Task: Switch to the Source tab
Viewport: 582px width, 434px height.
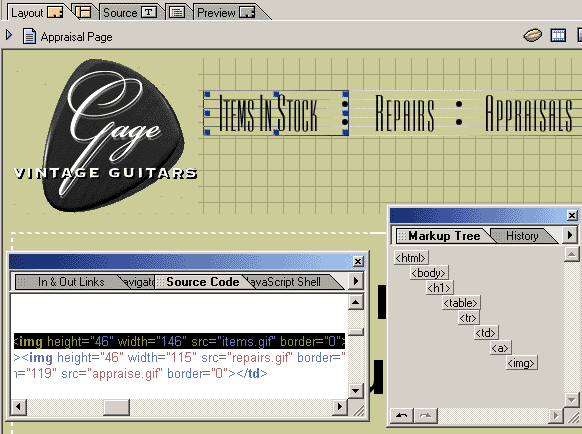Action: tap(129, 13)
